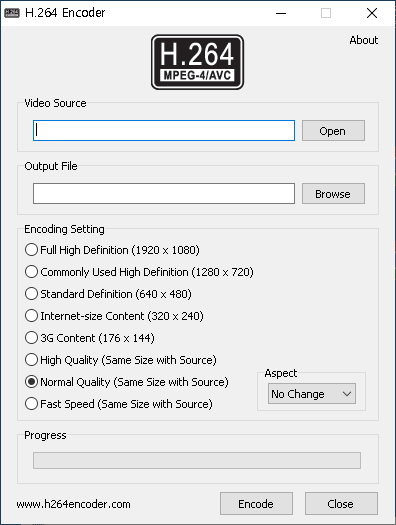Minimize the H.264 Encoder window

point(281,13)
